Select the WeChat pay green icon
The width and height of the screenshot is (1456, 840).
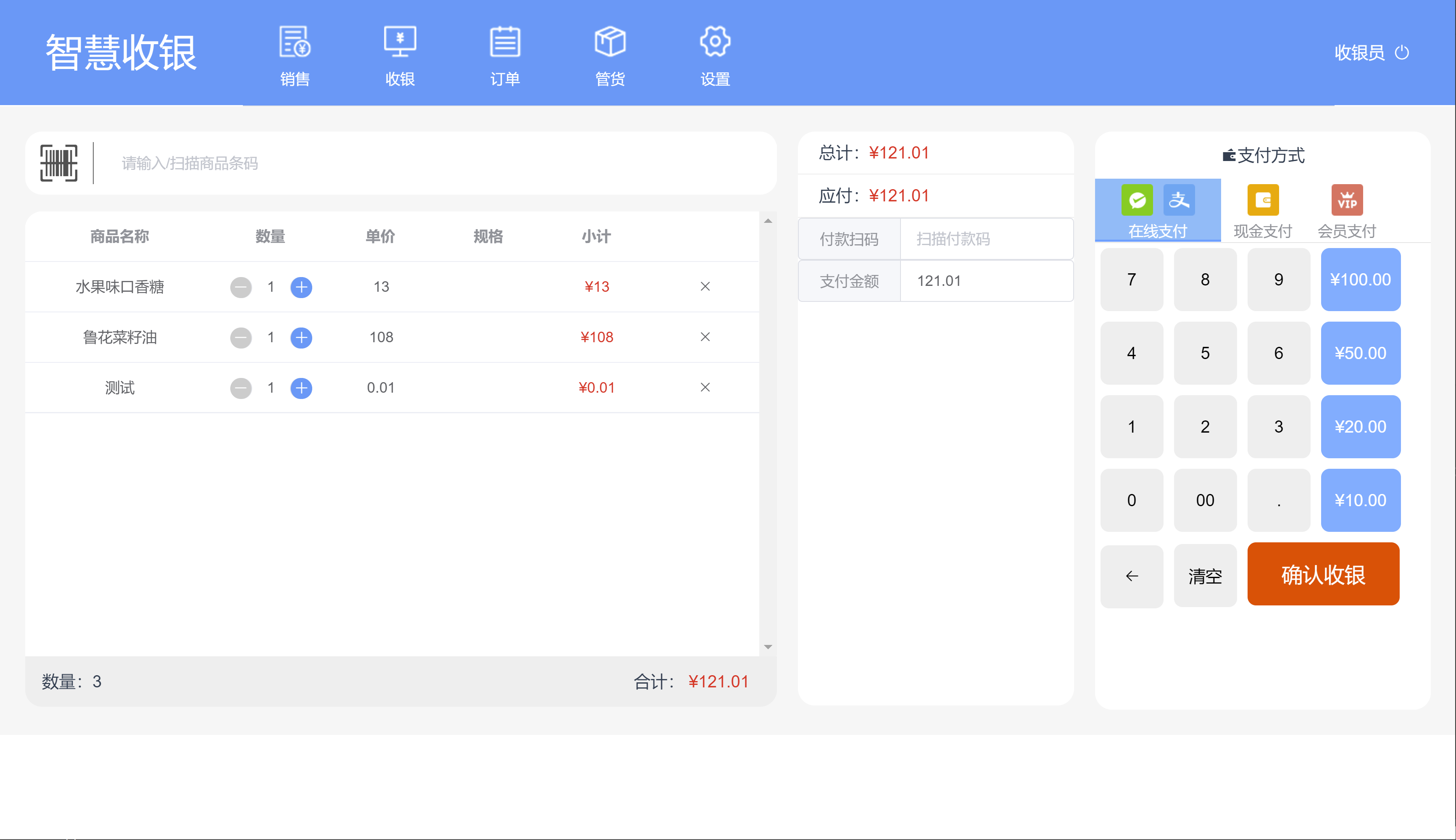(1137, 200)
